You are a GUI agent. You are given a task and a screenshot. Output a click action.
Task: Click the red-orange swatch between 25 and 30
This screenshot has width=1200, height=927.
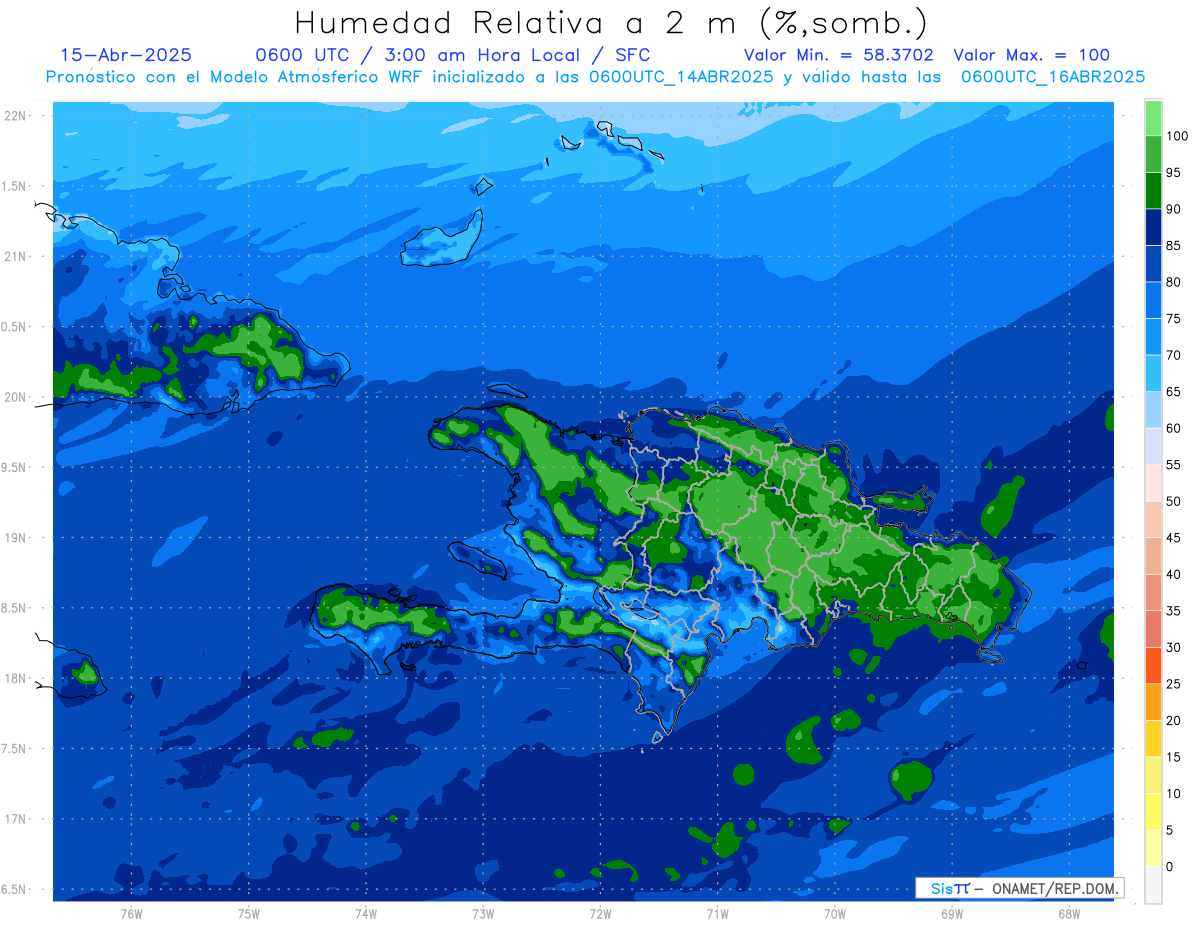tap(1153, 665)
